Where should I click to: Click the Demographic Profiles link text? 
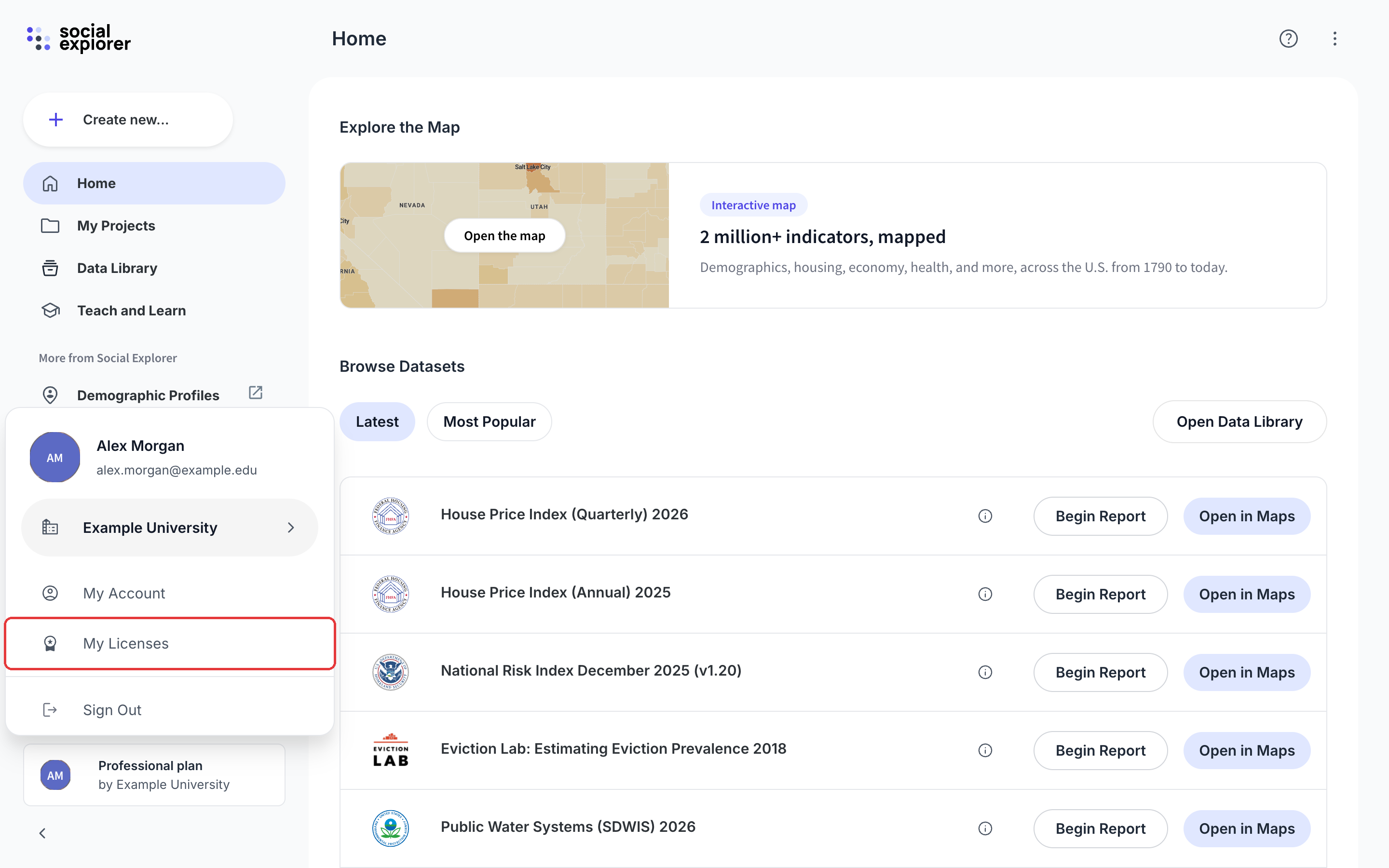coord(148,395)
